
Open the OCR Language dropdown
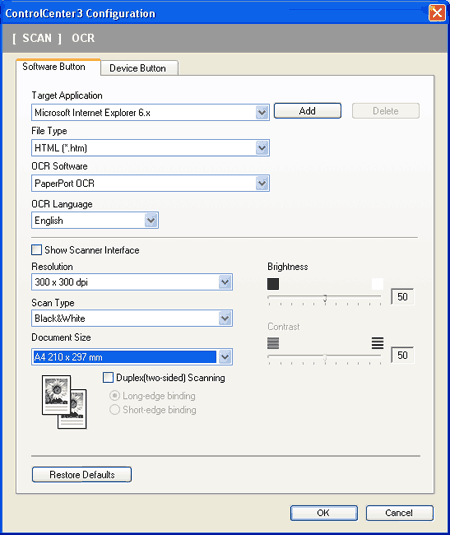[x=151, y=220]
